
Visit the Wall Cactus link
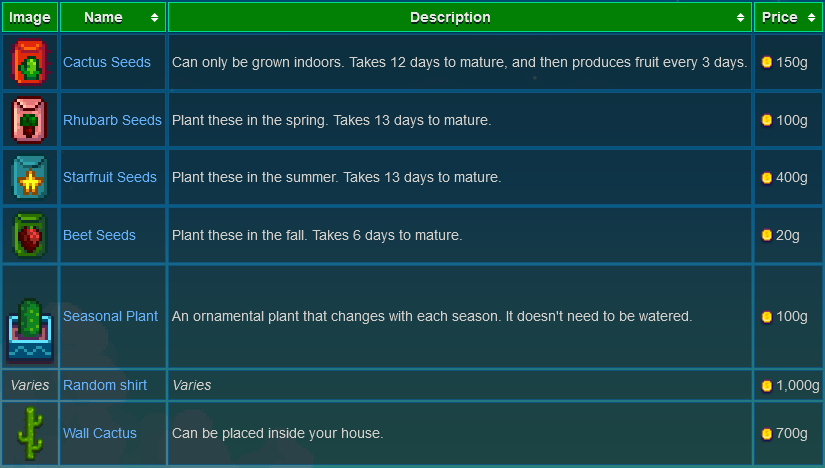(x=100, y=433)
